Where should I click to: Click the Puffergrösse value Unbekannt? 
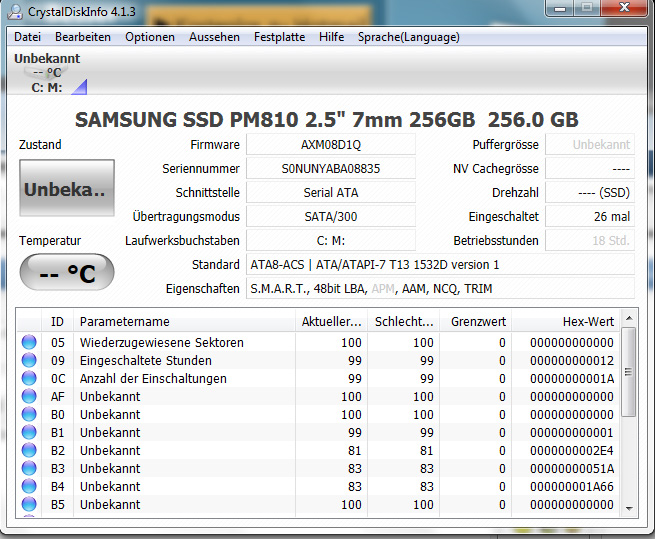point(590,145)
